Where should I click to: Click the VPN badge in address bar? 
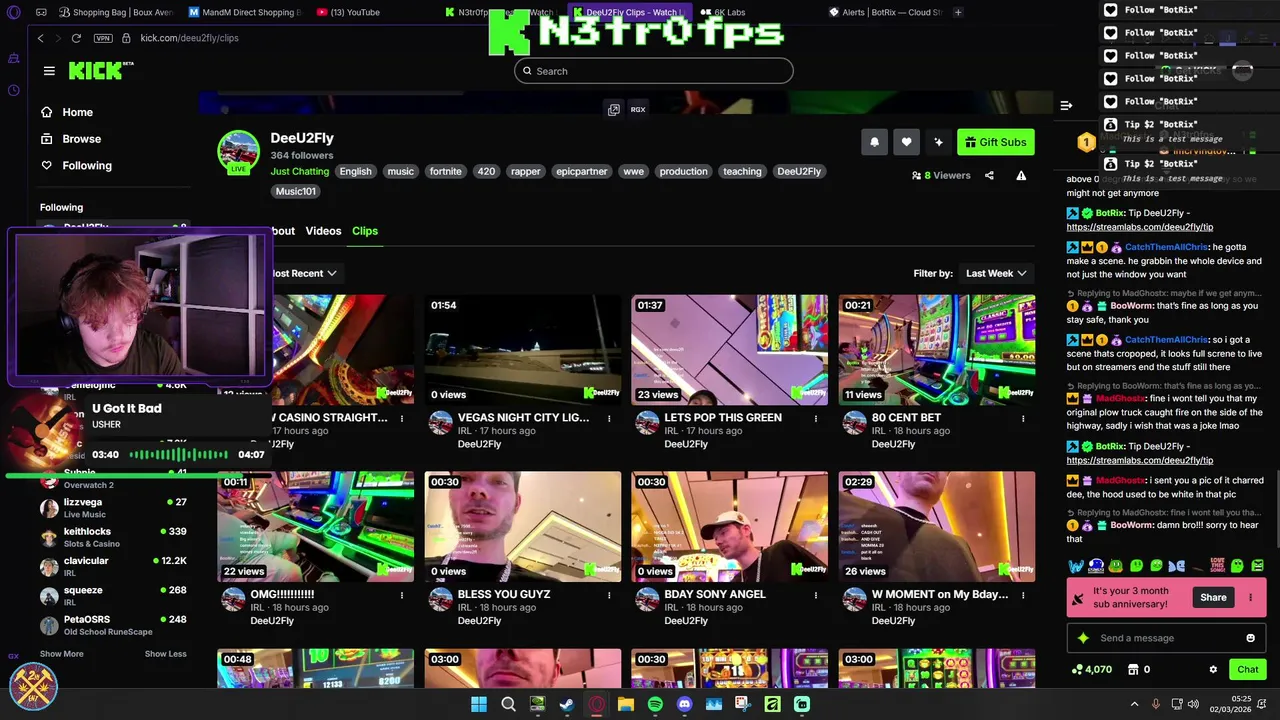click(103, 38)
